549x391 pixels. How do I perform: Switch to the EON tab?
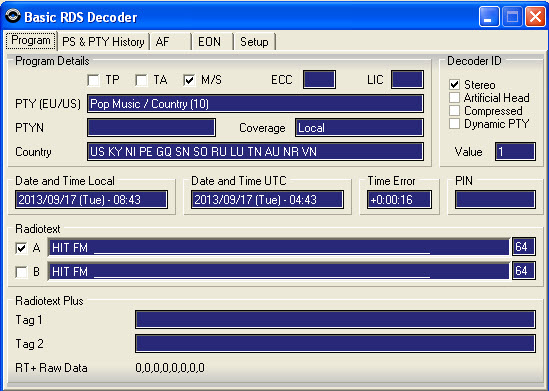point(212,42)
